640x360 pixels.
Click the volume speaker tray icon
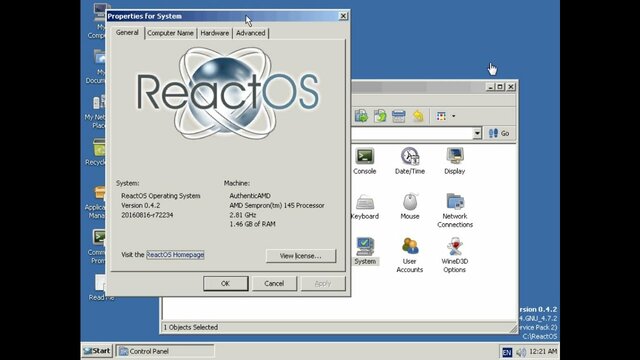point(521,352)
